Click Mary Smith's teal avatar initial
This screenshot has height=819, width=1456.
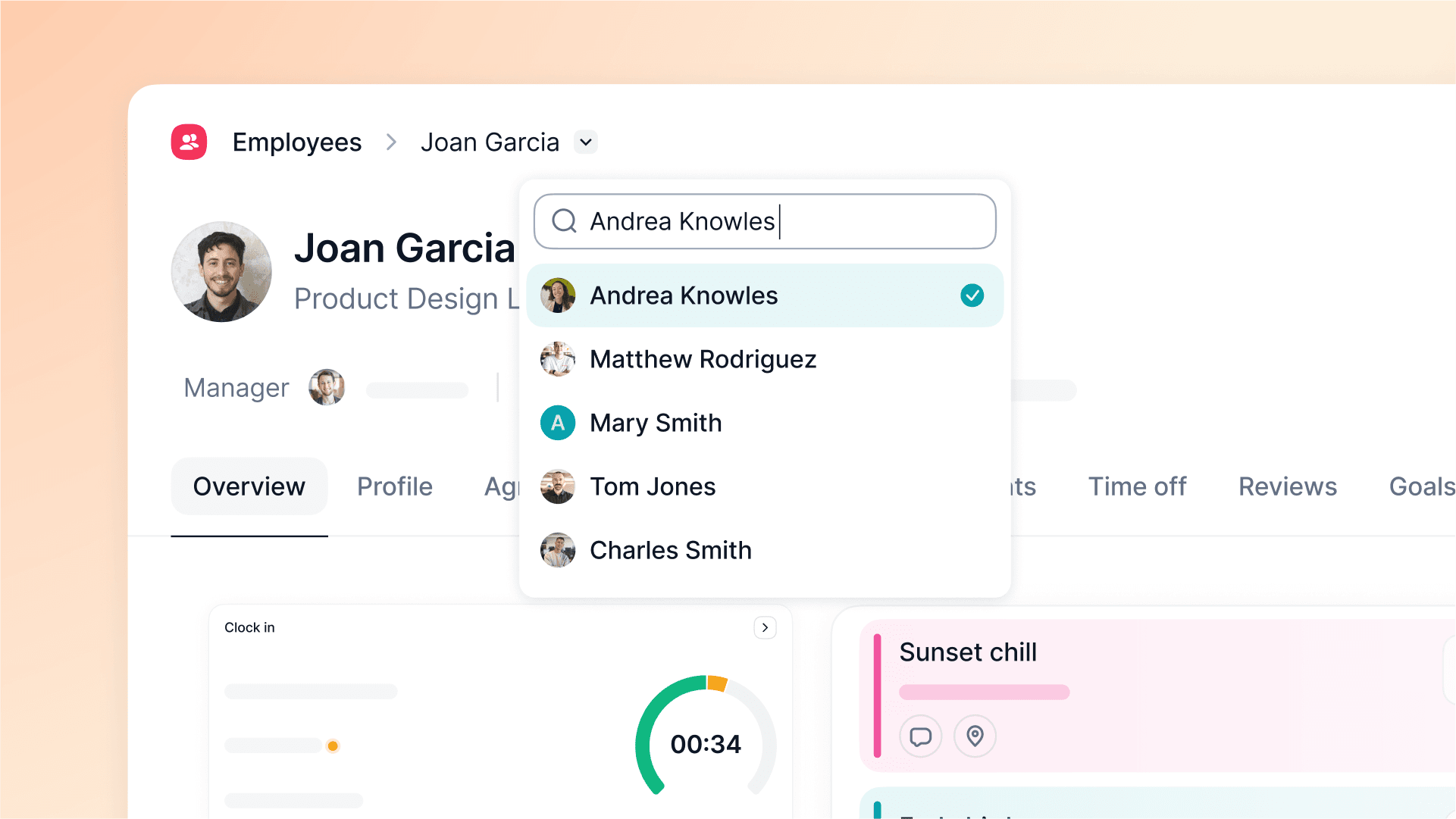tap(557, 423)
